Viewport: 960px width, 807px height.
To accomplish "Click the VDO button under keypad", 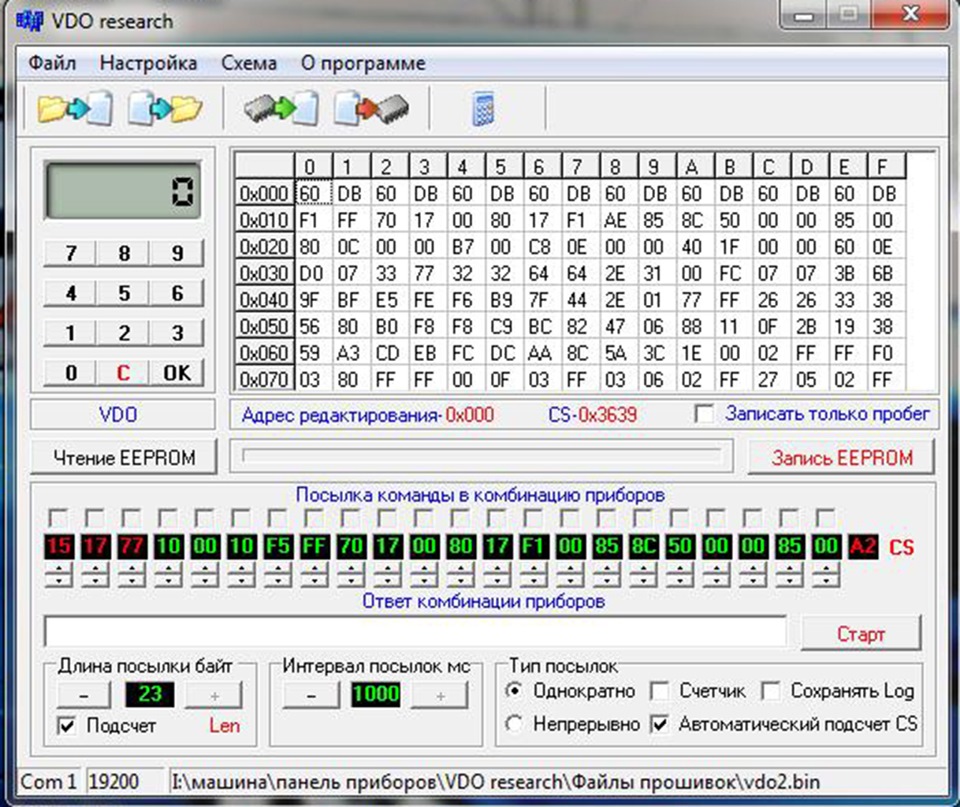I will [x=123, y=415].
